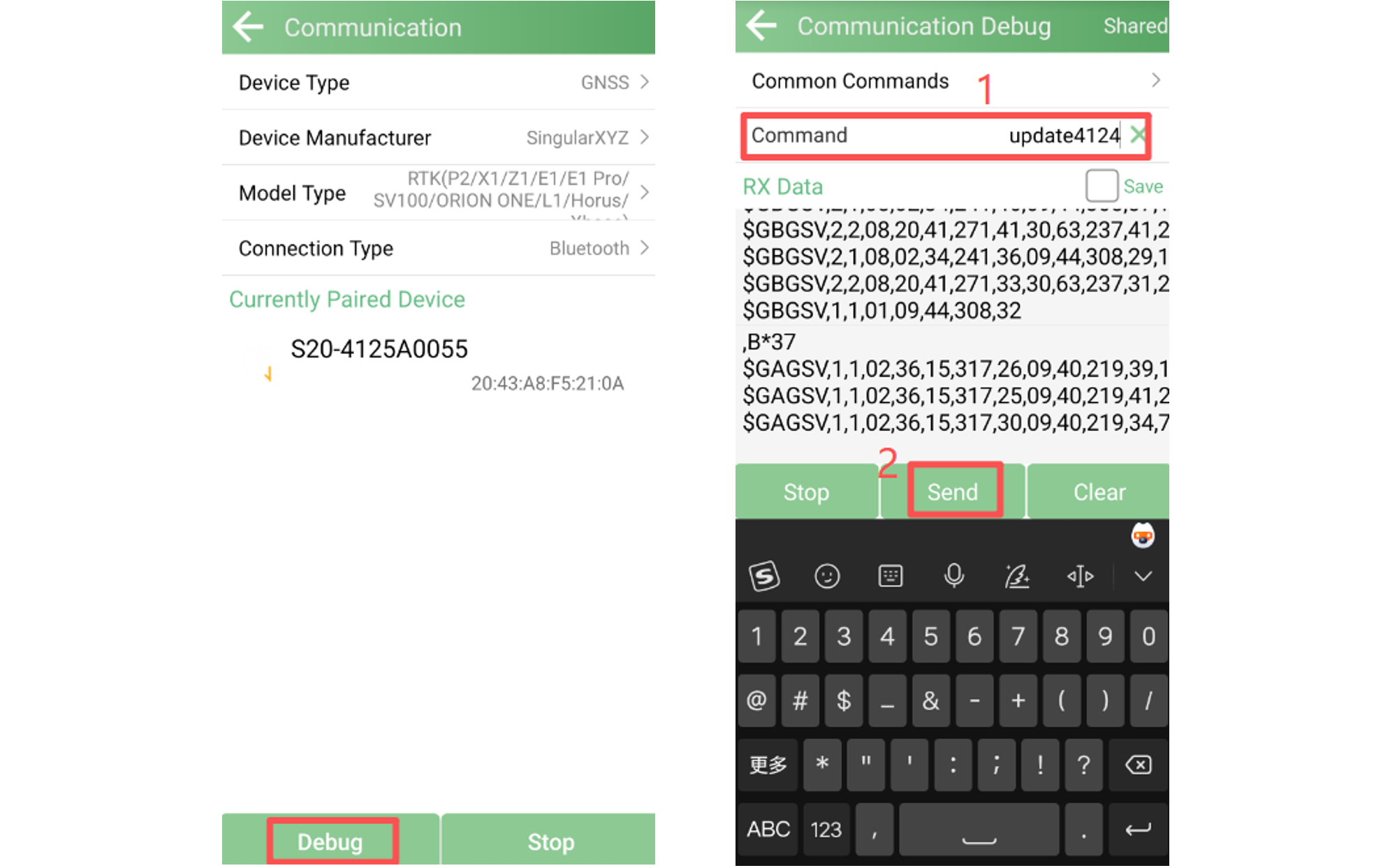The image size is (1390, 868).
Task: Tap the exclamation mark key
Action: (1040, 765)
